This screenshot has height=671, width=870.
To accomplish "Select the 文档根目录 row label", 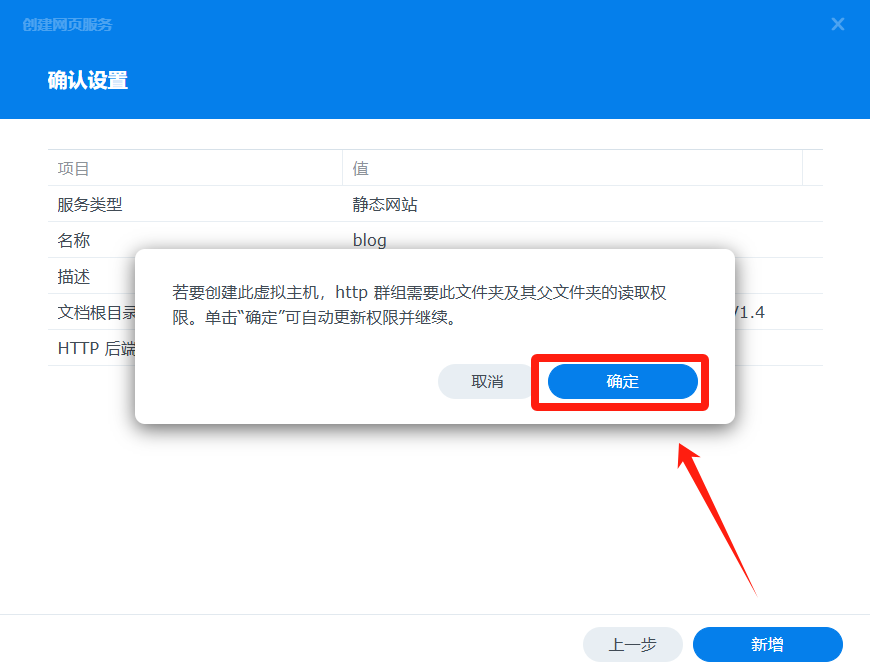I will [x=97, y=312].
